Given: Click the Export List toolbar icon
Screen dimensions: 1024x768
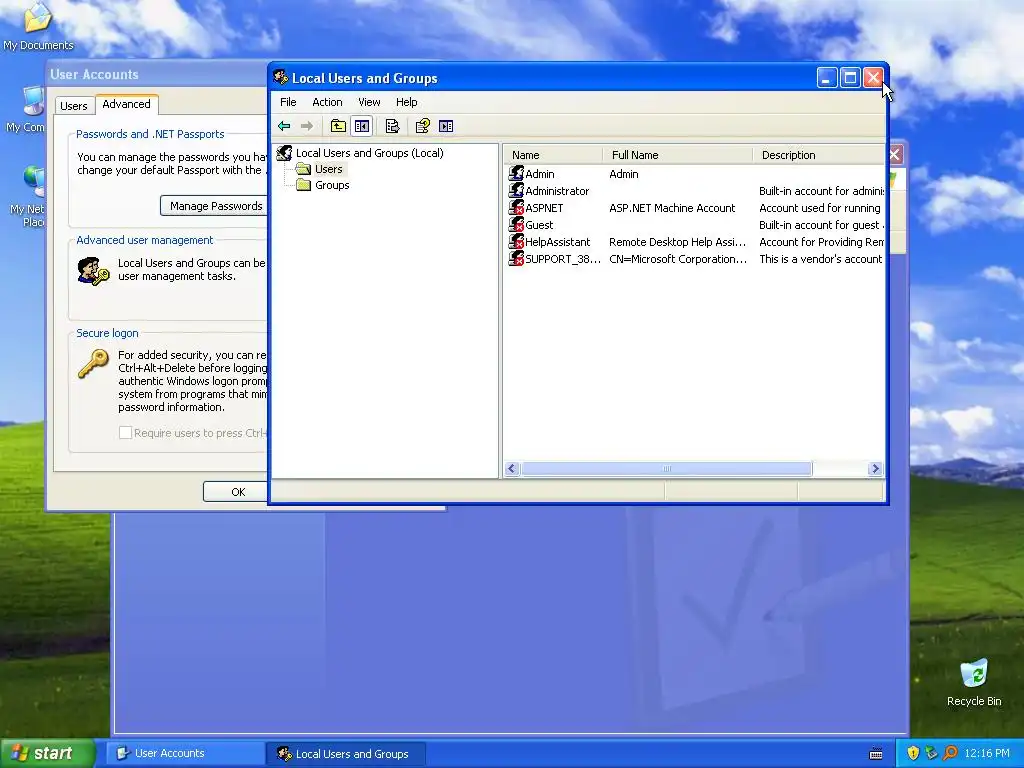Looking at the screenshot, I should point(392,126).
